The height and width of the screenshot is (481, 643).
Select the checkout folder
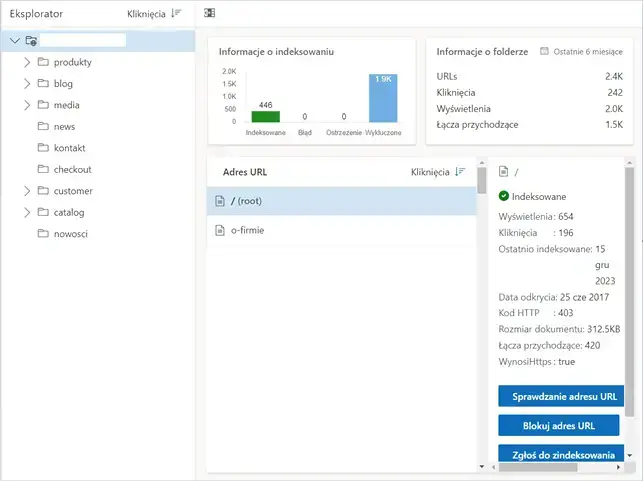point(72,170)
